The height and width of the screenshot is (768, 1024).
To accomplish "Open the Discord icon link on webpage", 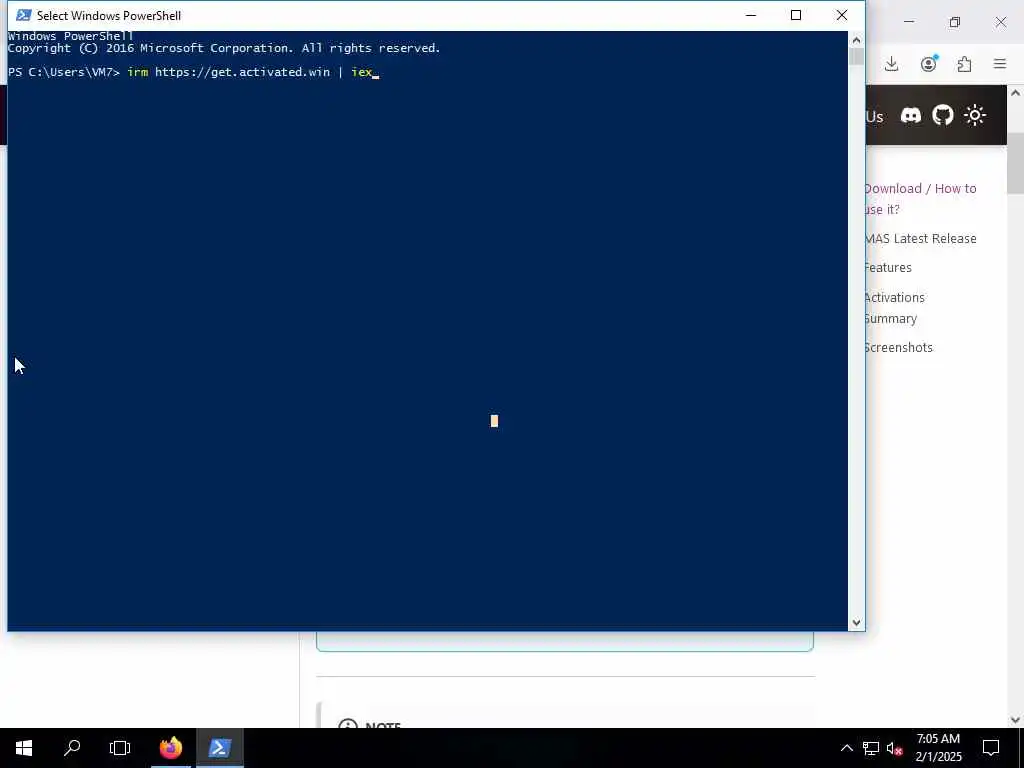I will (x=911, y=116).
